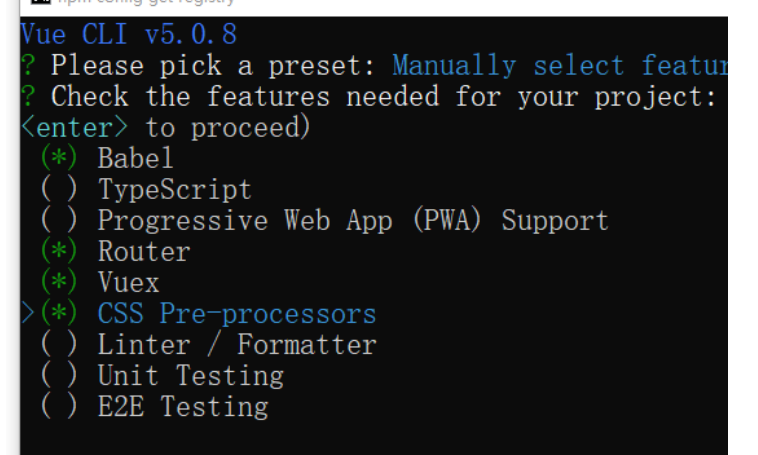Toggle the Router checkbox off

[x=59, y=251]
